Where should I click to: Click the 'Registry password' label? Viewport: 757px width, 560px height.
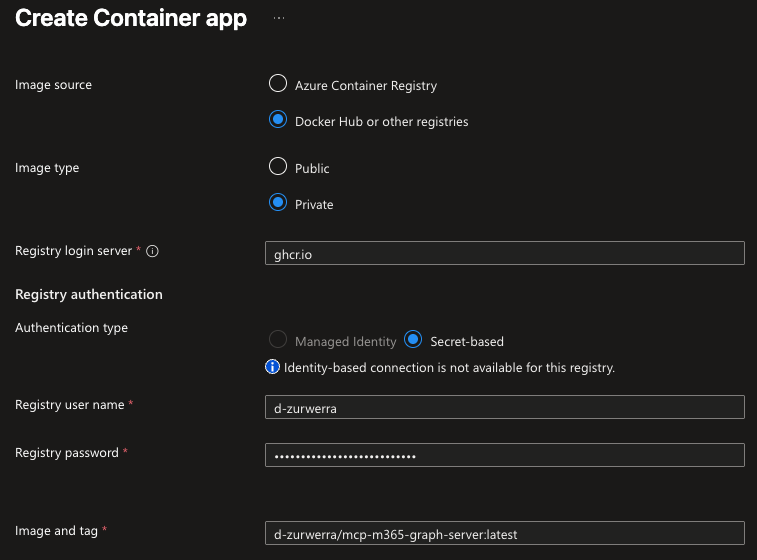tap(67, 453)
